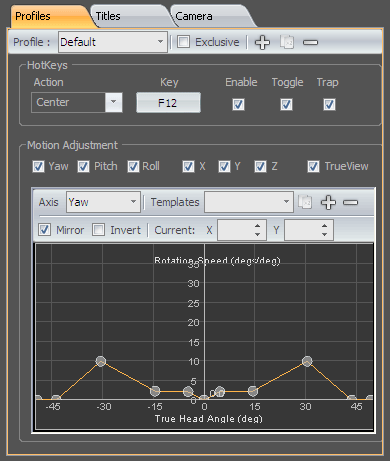Click the copy template icon

click(x=305, y=202)
